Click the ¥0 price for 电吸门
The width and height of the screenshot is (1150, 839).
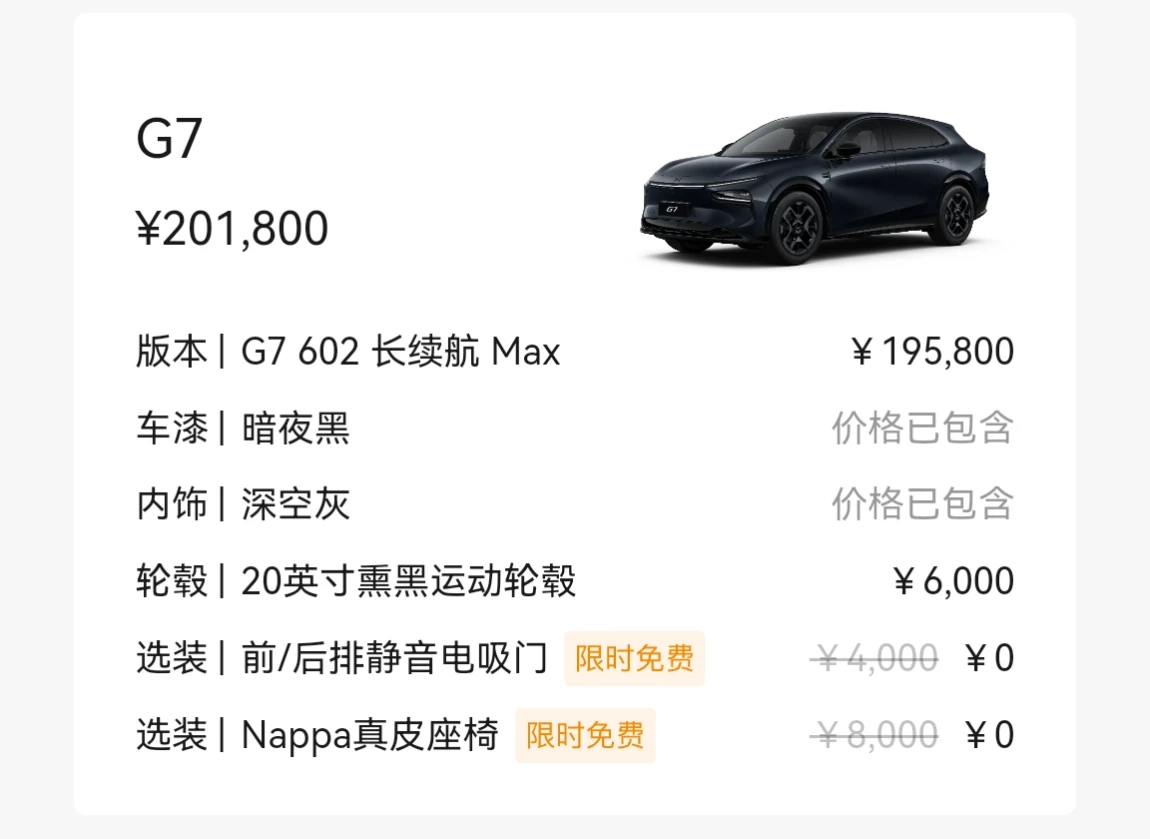pyautogui.click(x=990, y=658)
